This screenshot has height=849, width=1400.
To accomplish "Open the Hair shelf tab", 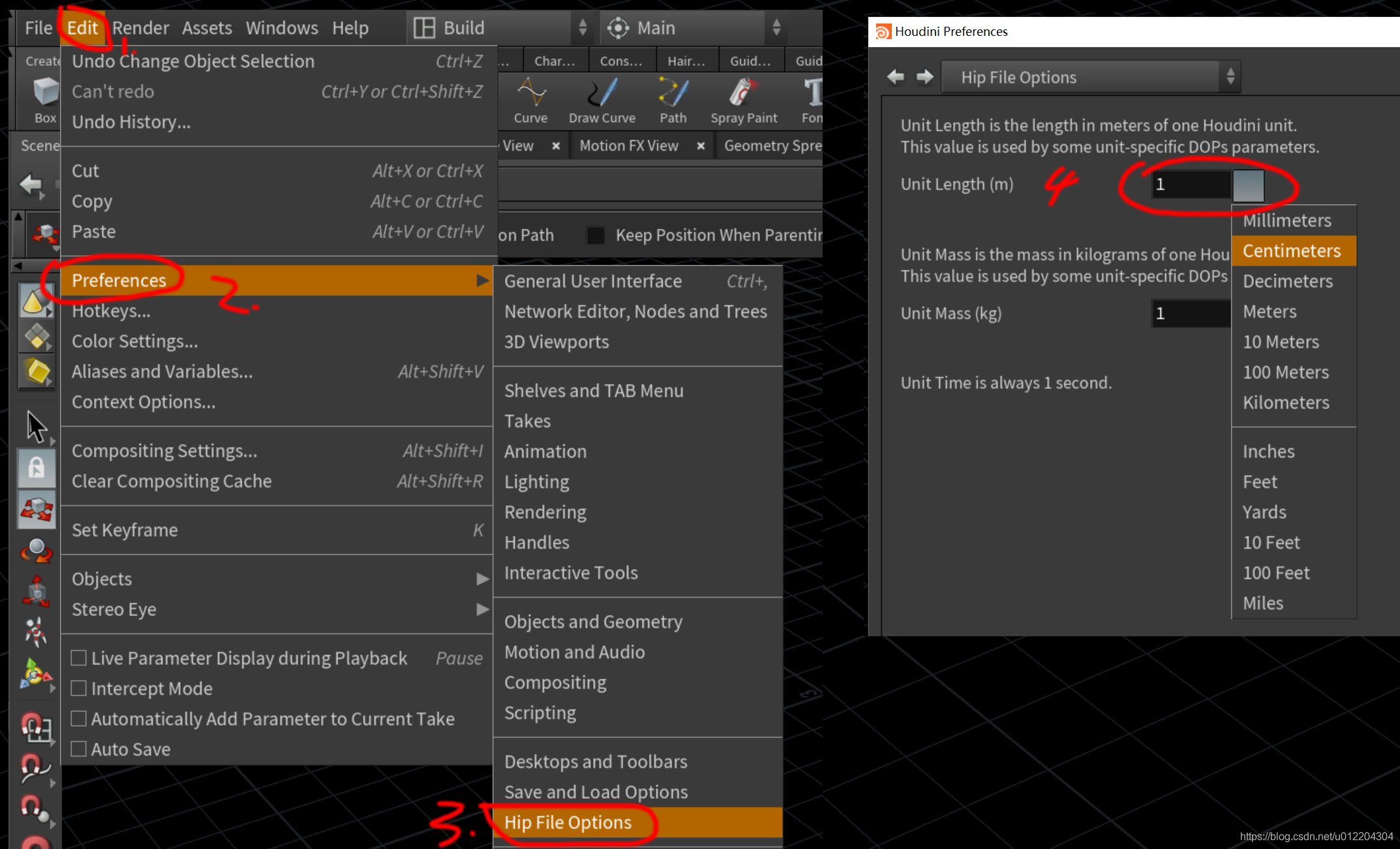I will [x=686, y=61].
